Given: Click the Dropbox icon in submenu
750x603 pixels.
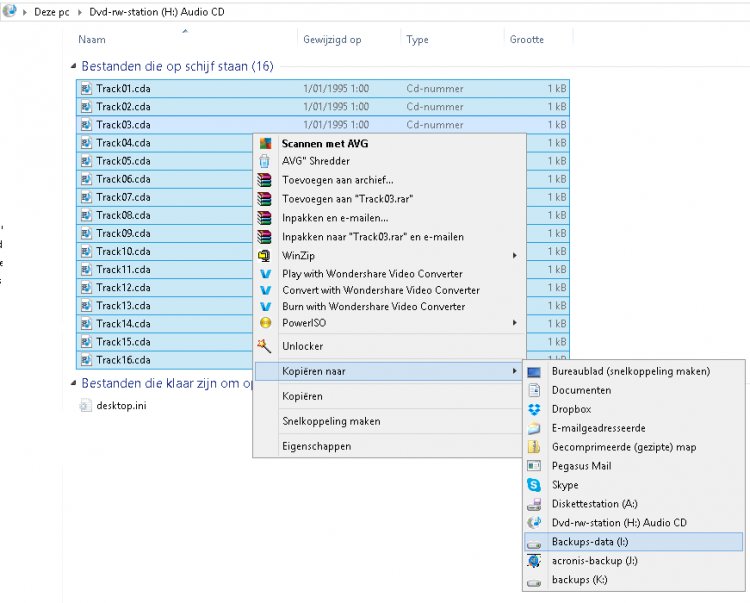Looking at the screenshot, I should click(534, 409).
